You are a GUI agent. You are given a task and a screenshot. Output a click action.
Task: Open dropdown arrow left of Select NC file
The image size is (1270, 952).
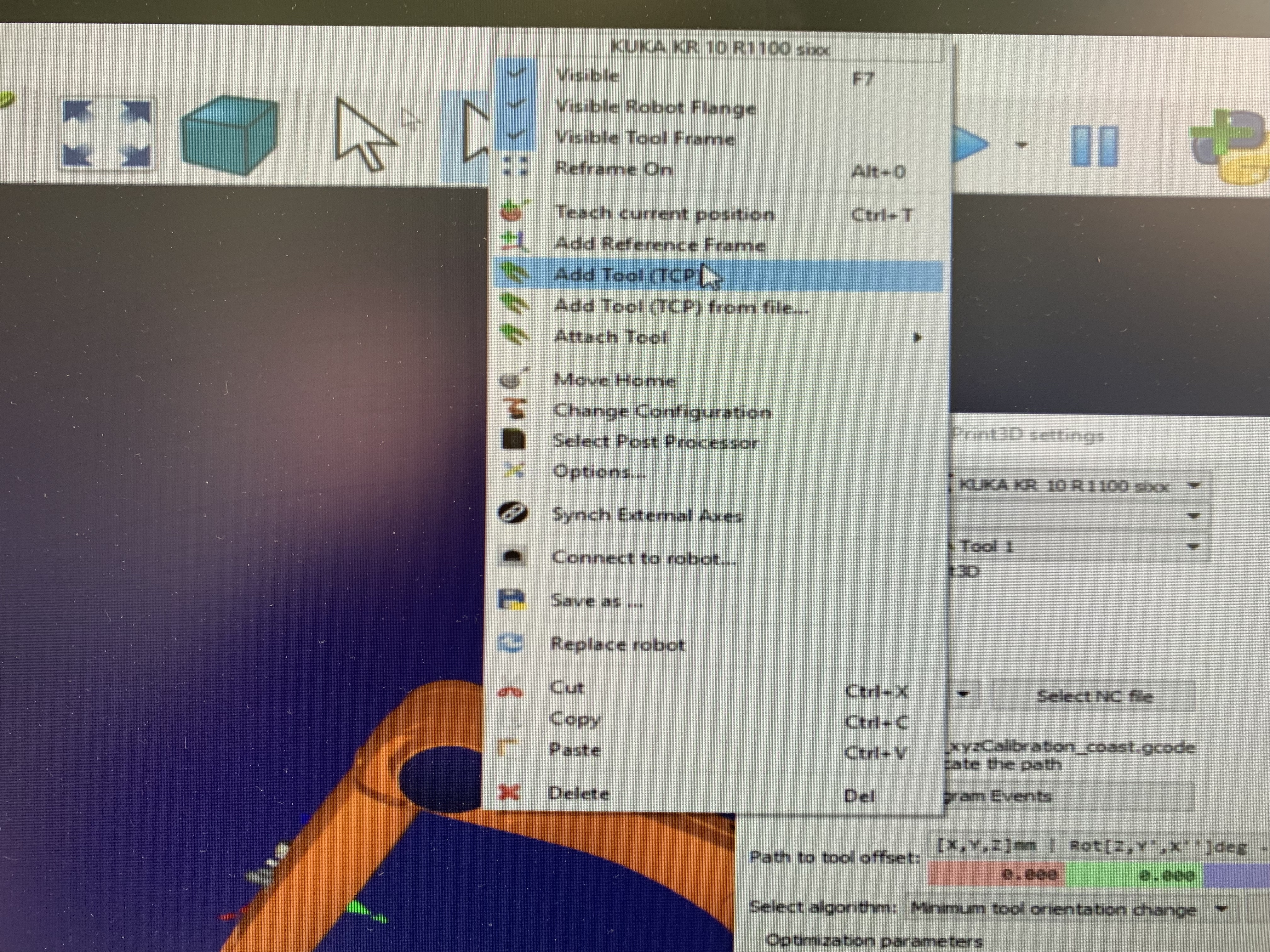coord(964,695)
